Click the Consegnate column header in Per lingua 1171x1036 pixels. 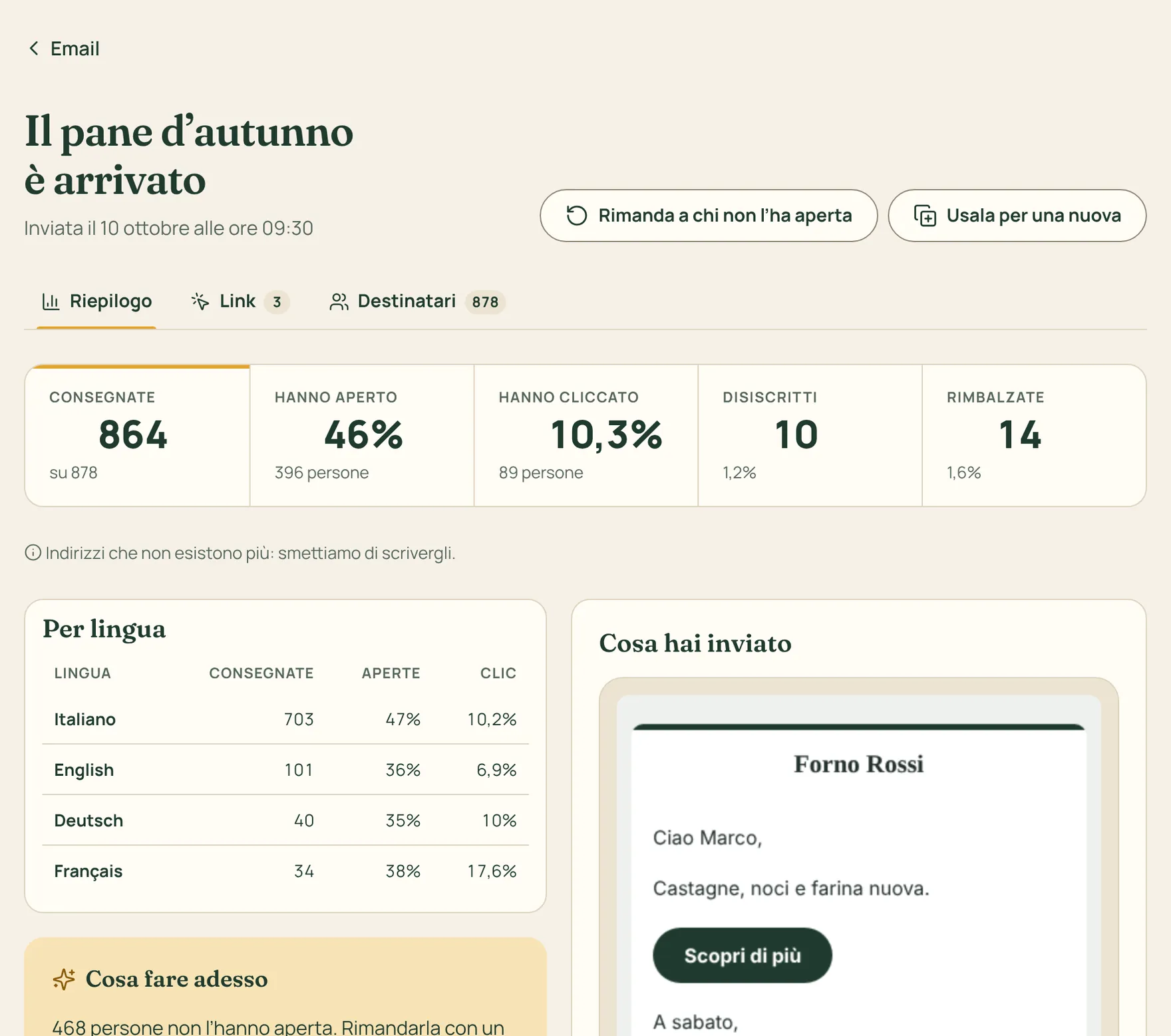pyautogui.click(x=261, y=673)
